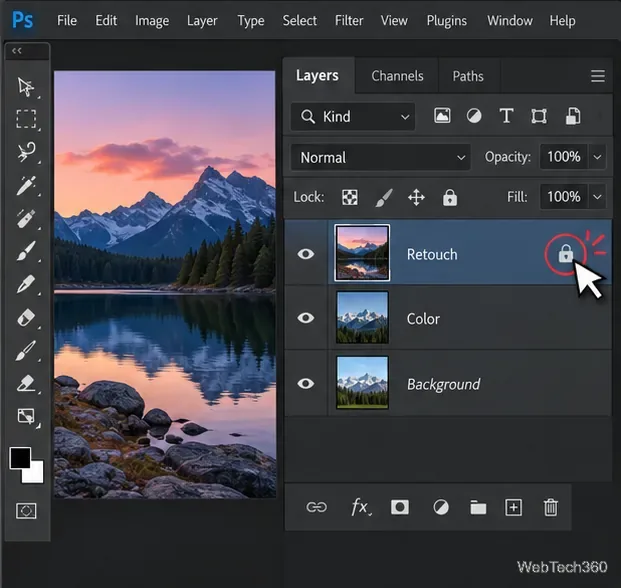
Task: Open the Type menu
Action: 251,21
